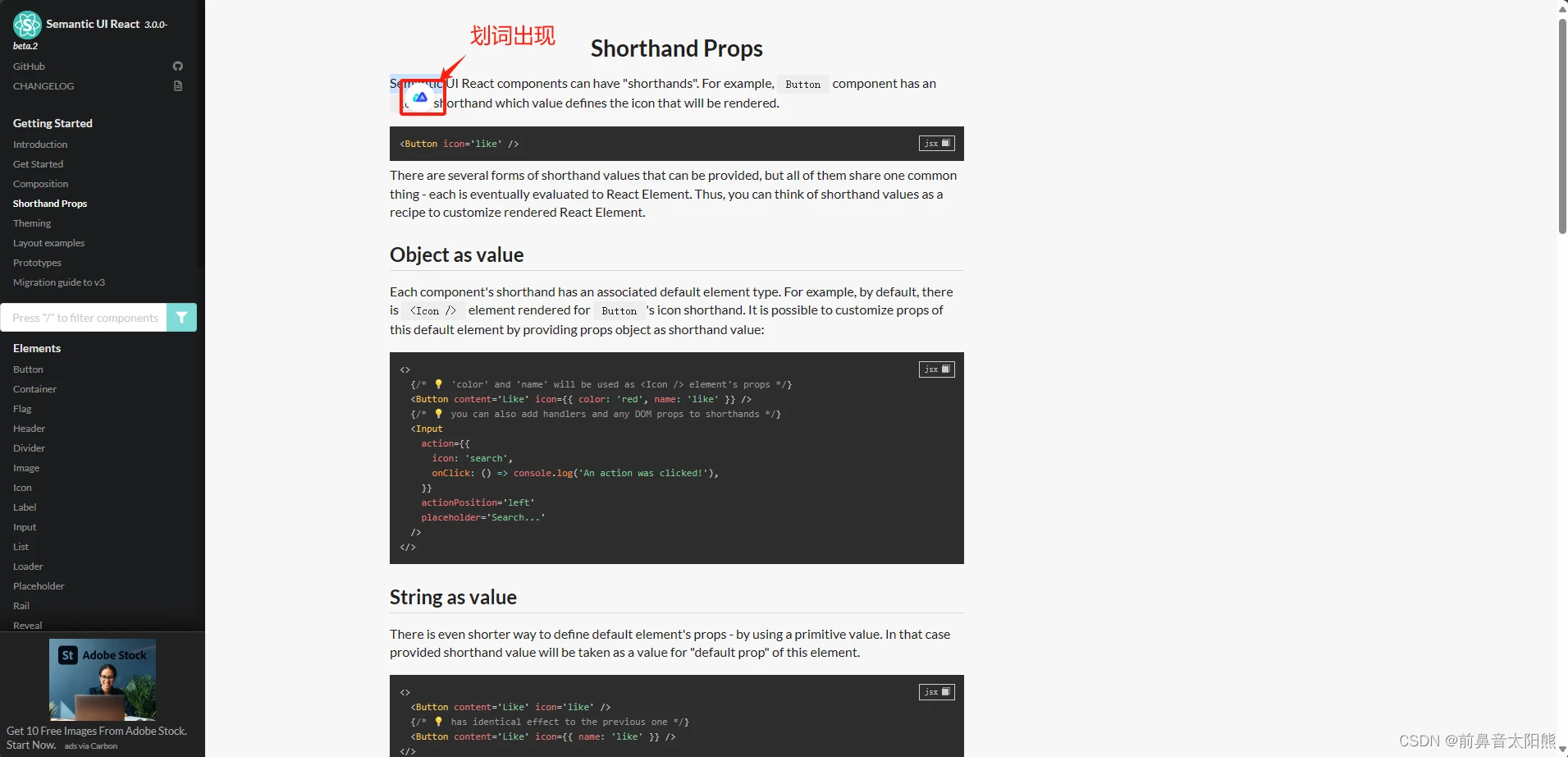Focus the filter components search field
The image size is (1568, 757).
[85, 318]
